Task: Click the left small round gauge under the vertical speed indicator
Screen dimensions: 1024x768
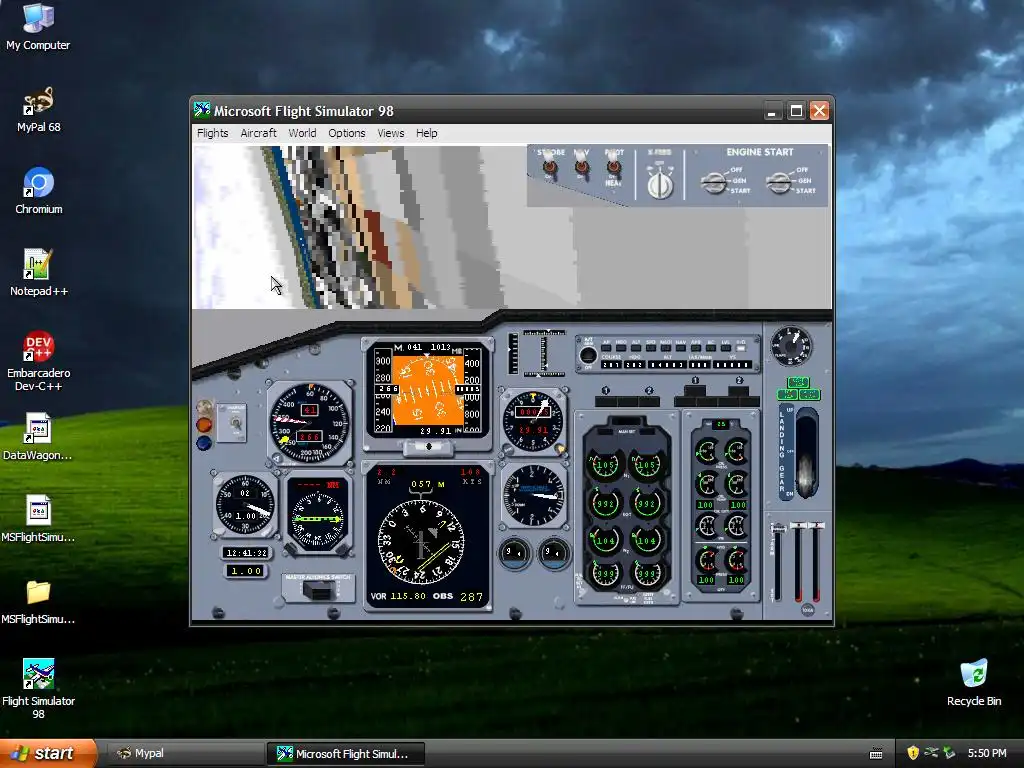Action: [x=515, y=553]
